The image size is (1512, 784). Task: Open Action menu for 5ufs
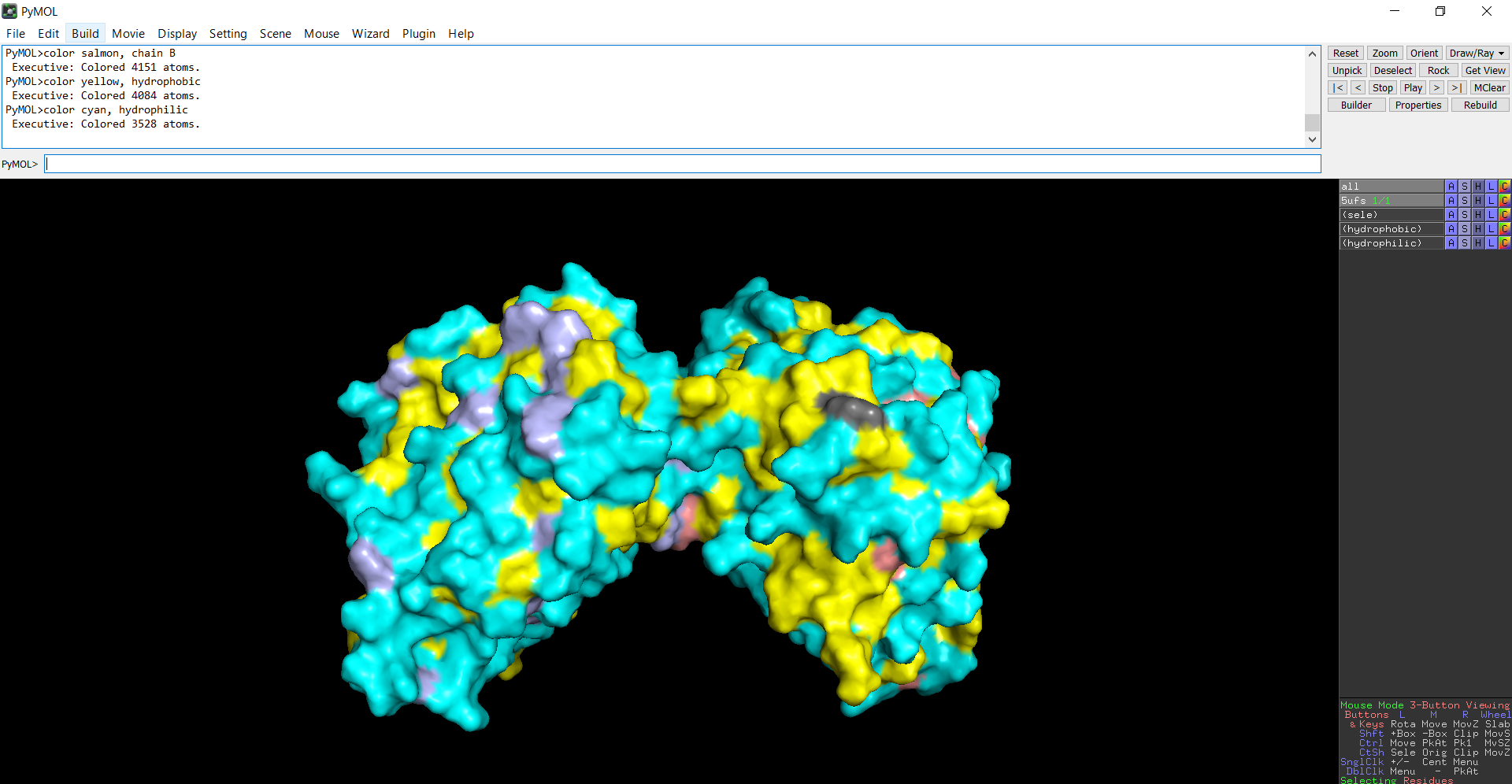1451,201
